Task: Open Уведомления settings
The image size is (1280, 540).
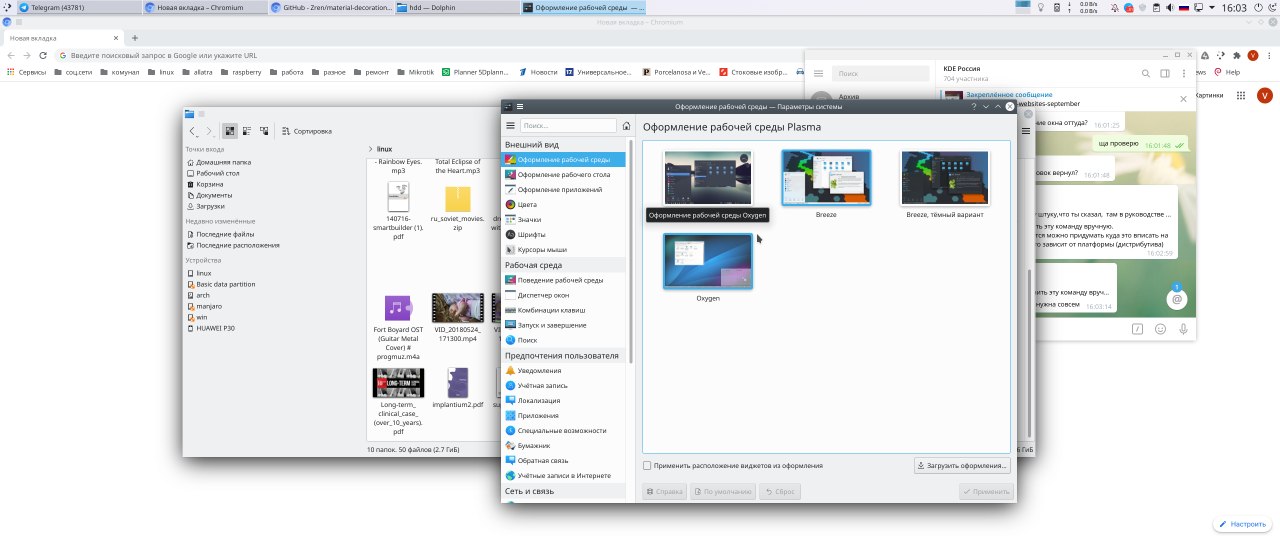Action: click(x=565, y=370)
